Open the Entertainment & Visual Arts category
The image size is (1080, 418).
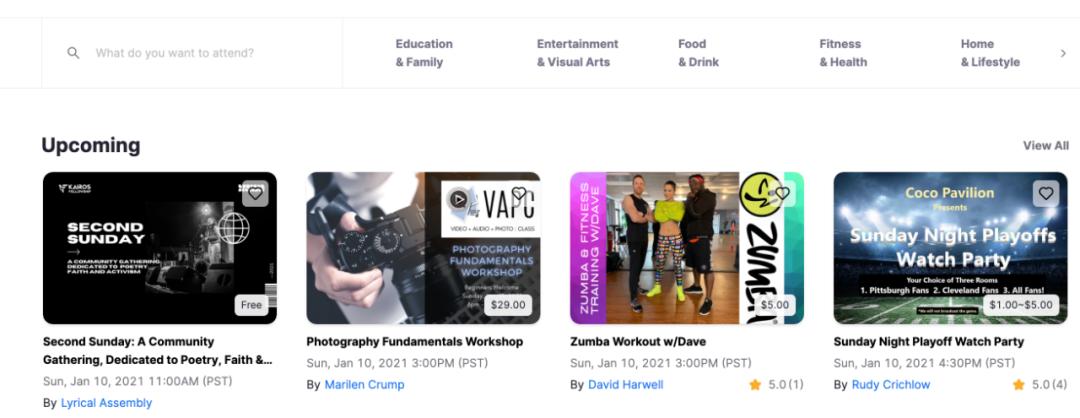[577, 53]
